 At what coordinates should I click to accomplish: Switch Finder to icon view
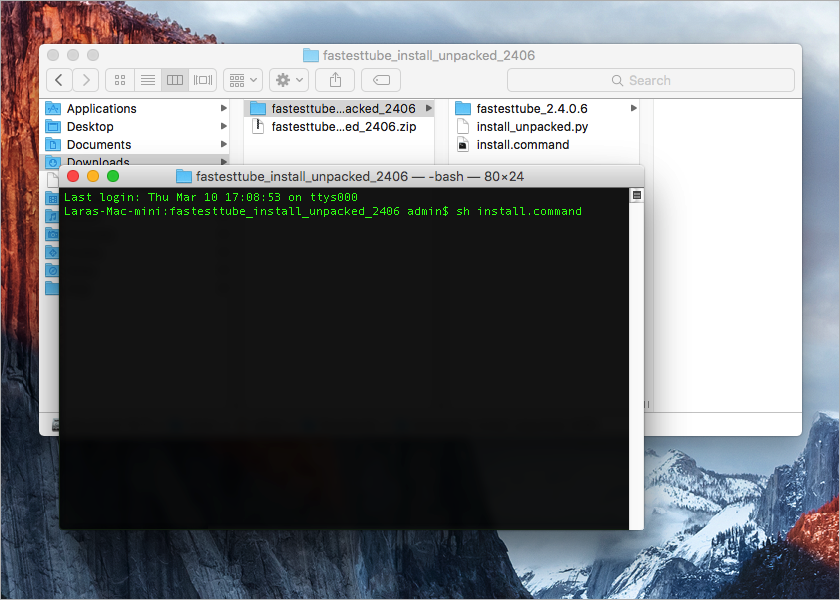pos(120,80)
